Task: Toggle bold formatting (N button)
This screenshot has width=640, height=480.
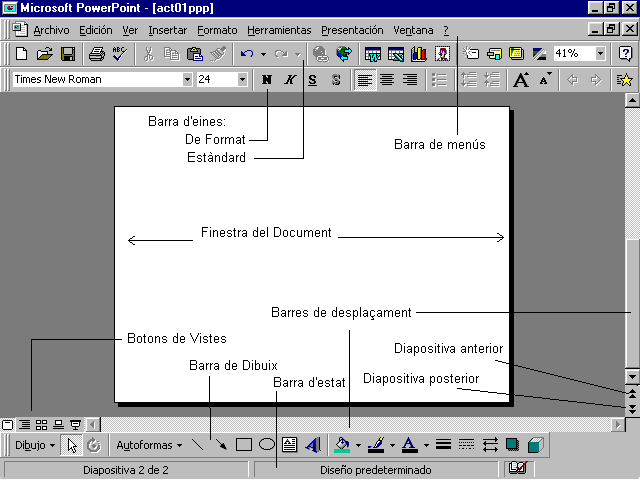Action: pyautogui.click(x=267, y=80)
